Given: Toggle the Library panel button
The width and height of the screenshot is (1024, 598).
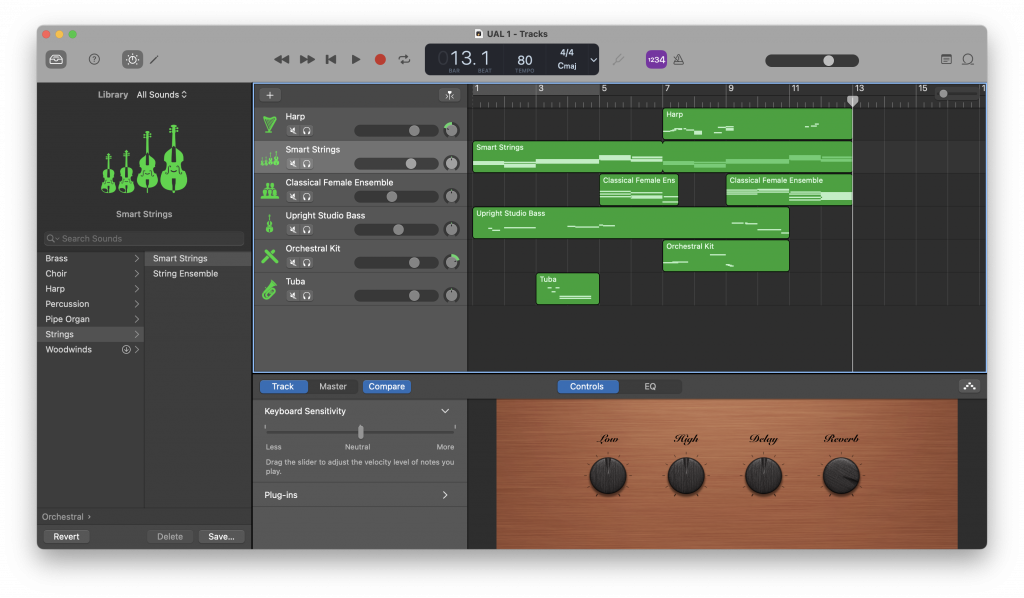Looking at the screenshot, I should [x=56, y=59].
